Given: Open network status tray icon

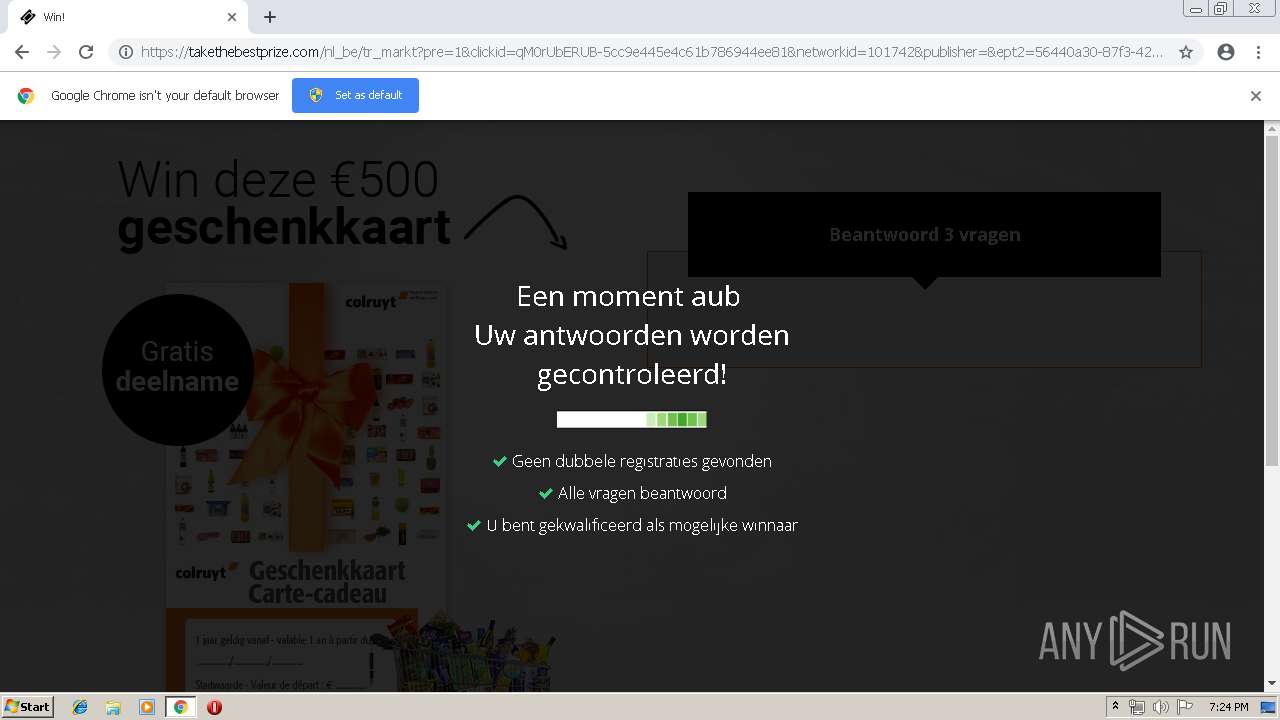Looking at the screenshot, I should click(1137, 707).
